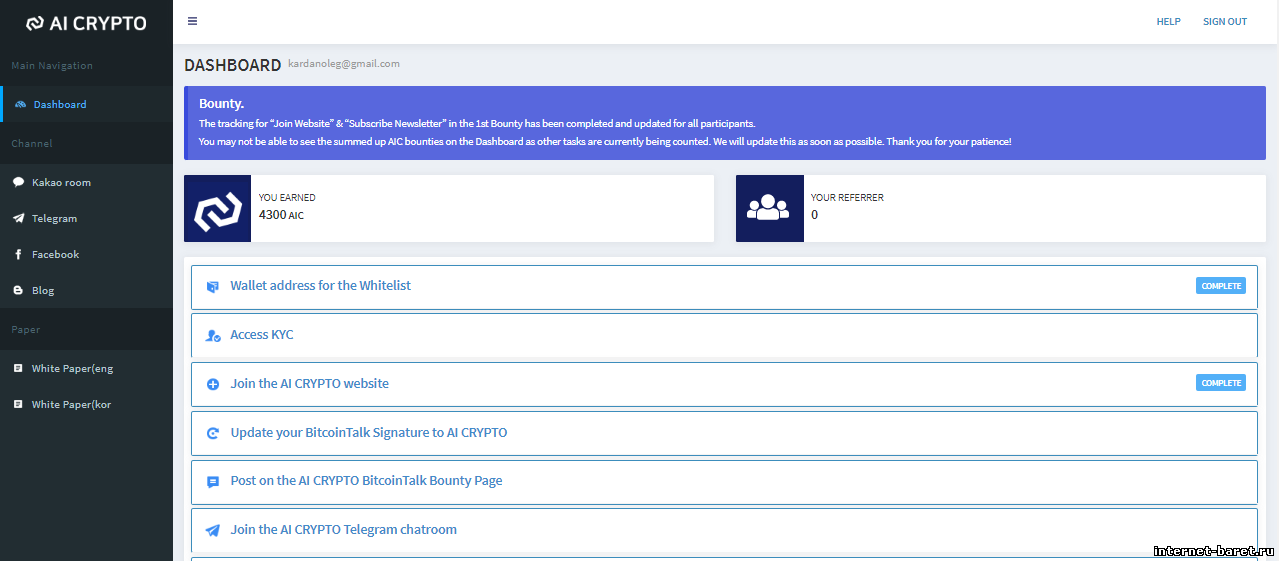Open the Telegram channel menu item
Image resolution: width=1279 pixels, height=561 pixels.
tap(86, 218)
